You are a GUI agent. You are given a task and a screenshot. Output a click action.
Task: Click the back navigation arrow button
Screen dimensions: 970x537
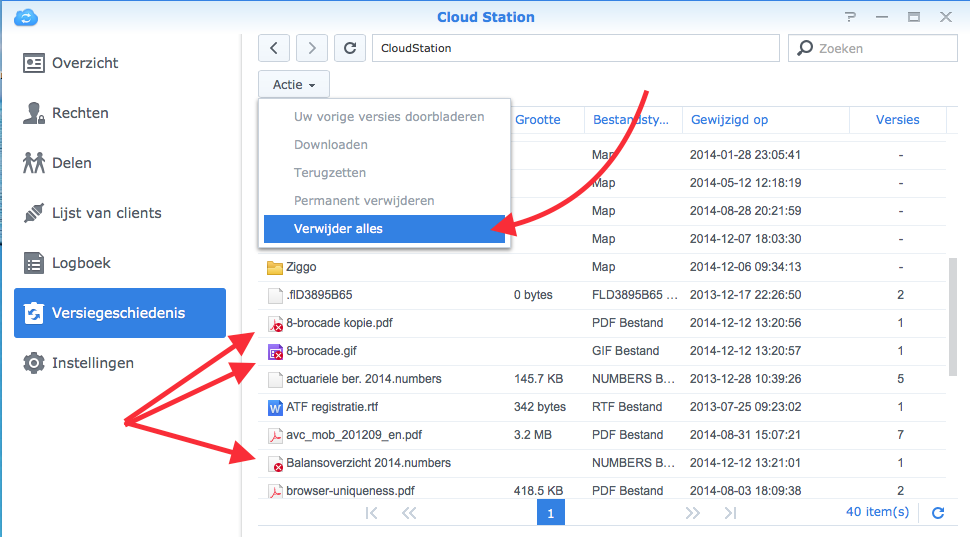pos(275,48)
